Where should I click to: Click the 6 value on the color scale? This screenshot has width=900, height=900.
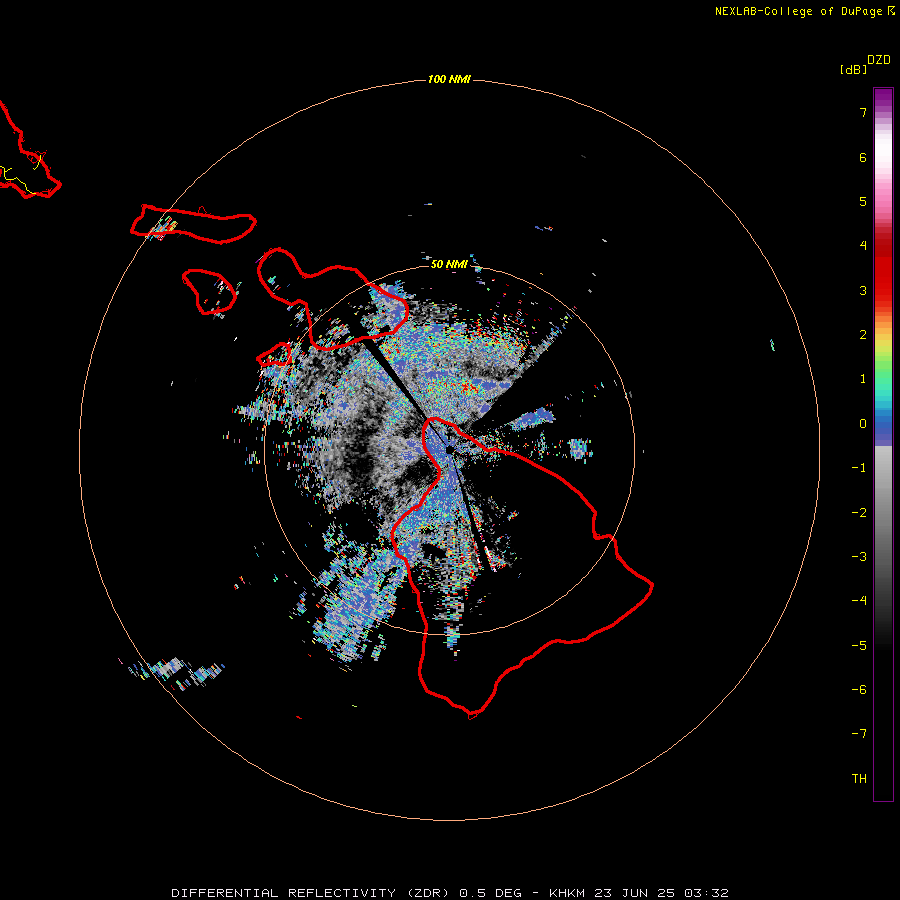pyautogui.click(x=863, y=157)
